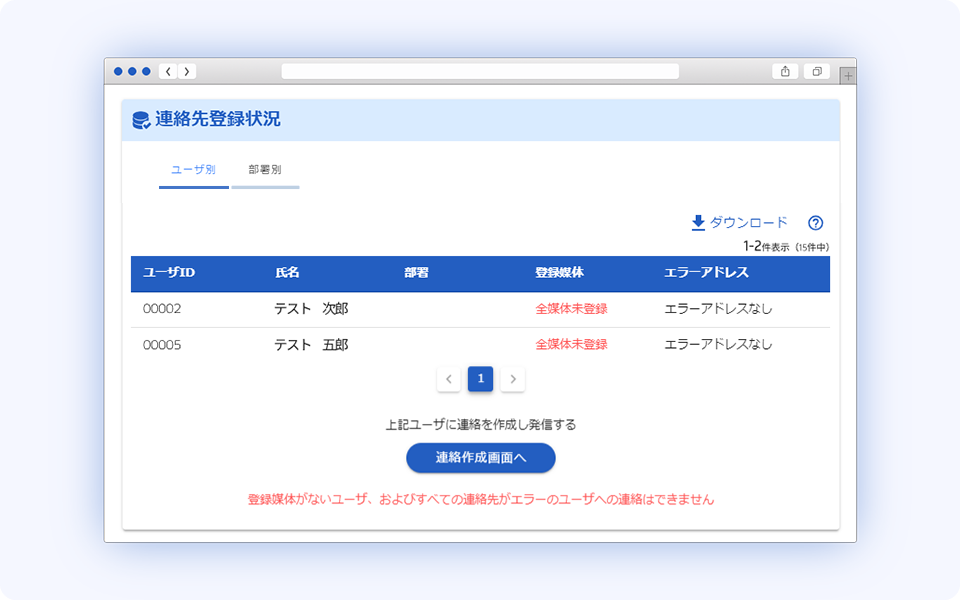Select page 1 in pagination
Image resolution: width=960 pixels, height=600 pixels.
pos(481,379)
